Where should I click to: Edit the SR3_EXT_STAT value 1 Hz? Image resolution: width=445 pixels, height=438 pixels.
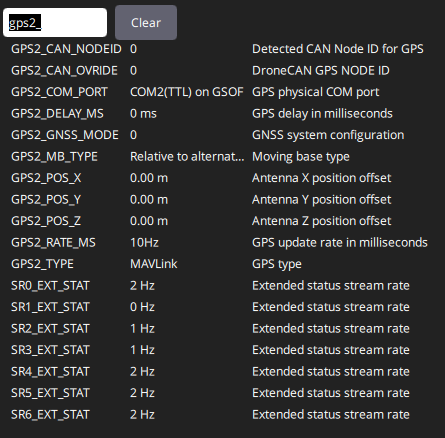coord(142,350)
